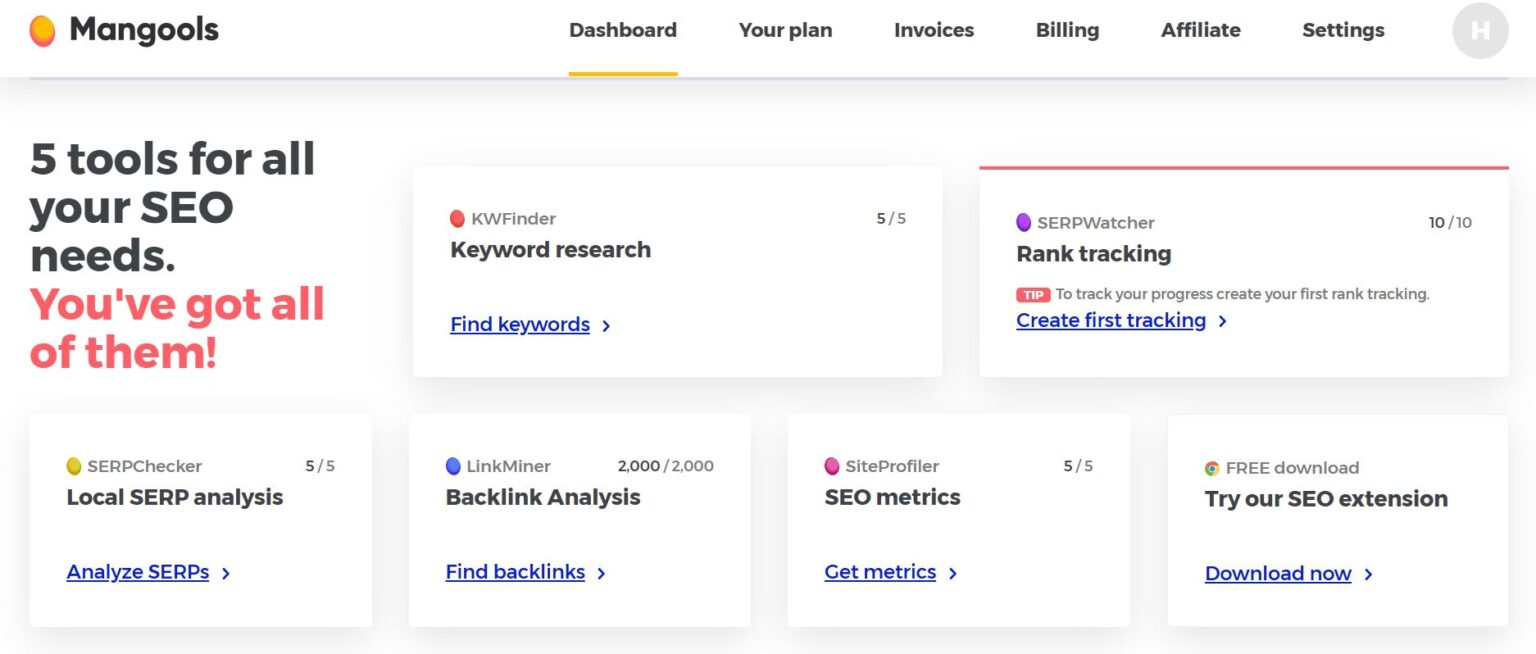Click the SERPChecker 5/5 usage counter
Image resolution: width=1536 pixels, height=654 pixels.
[x=320, y=466]
